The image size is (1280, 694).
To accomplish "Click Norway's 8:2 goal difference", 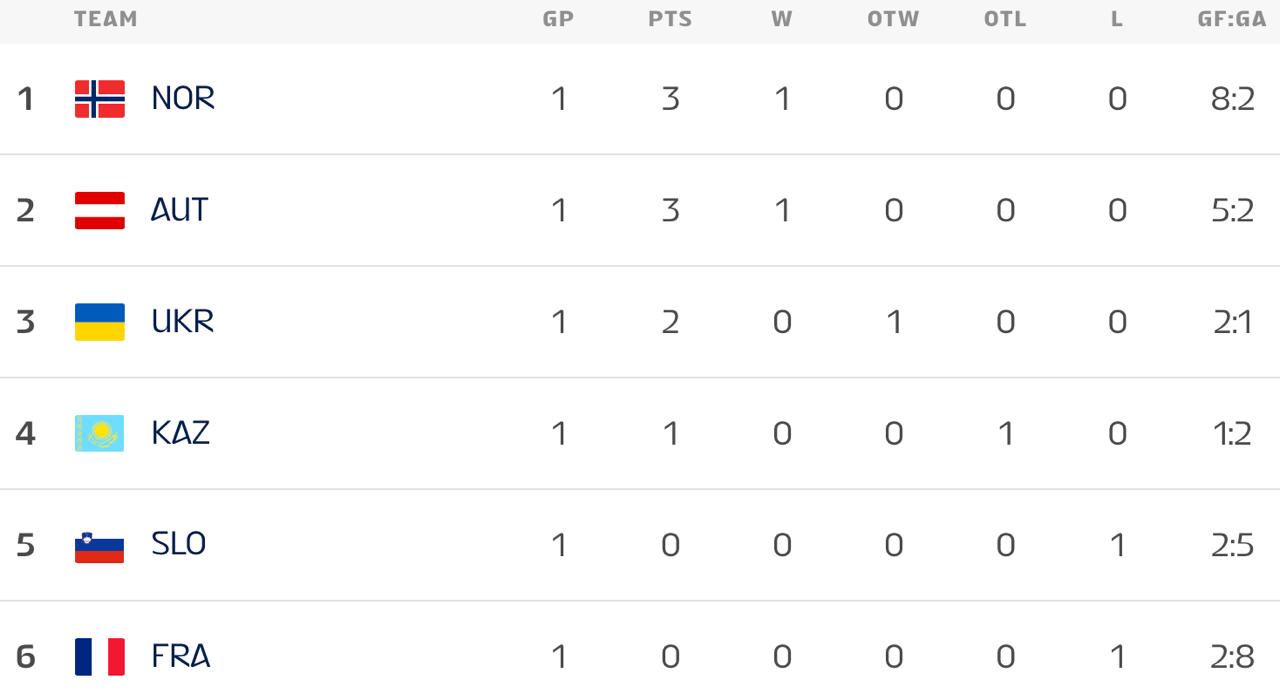I will pos(1232,98).
